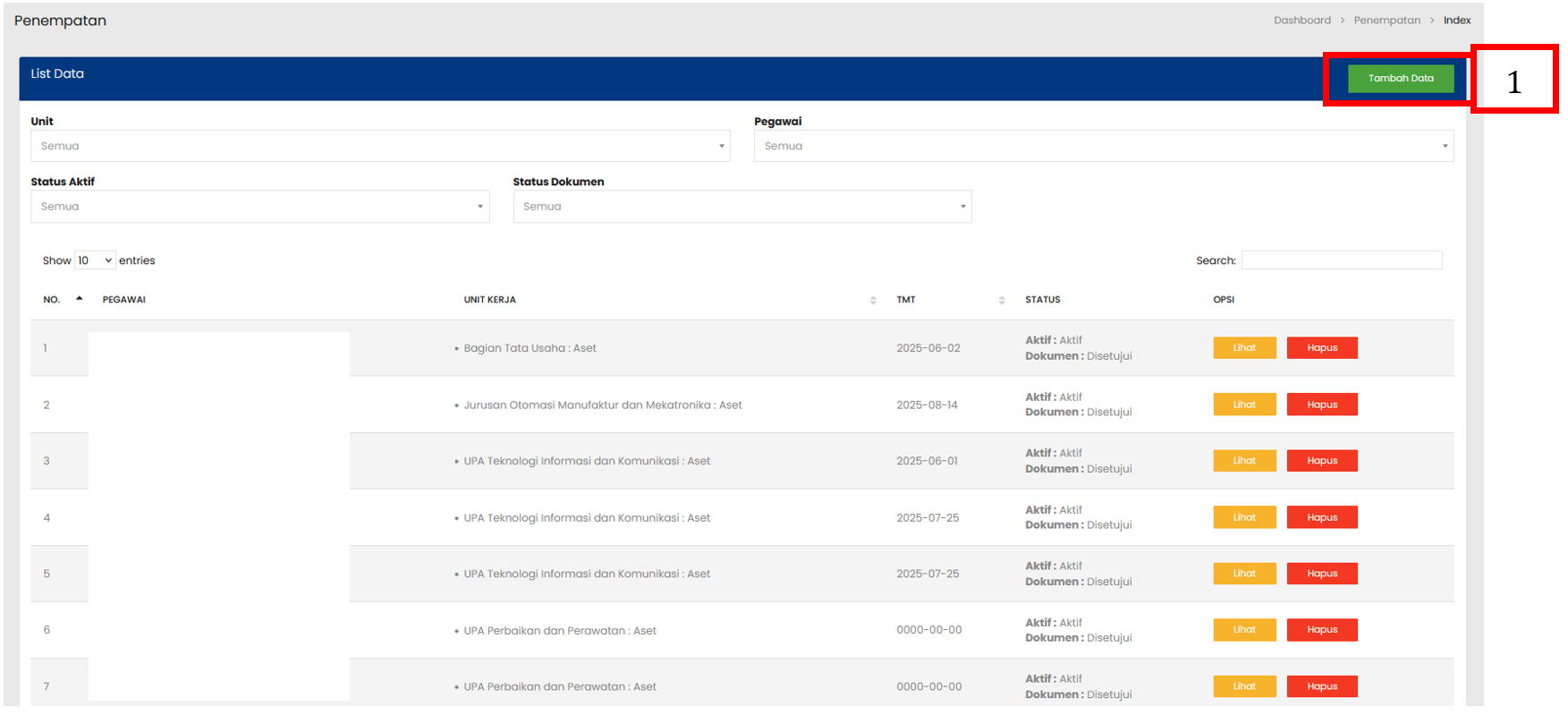
Task: Open the Unit filter dropdown
Action: point(380,146)
